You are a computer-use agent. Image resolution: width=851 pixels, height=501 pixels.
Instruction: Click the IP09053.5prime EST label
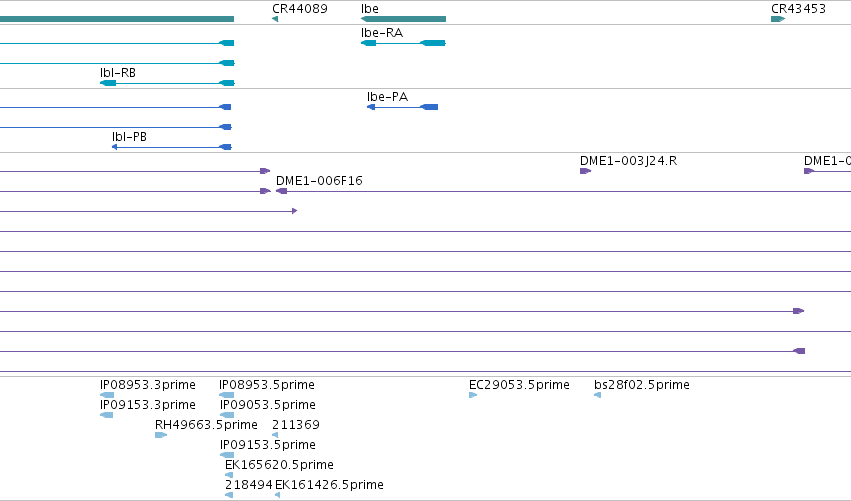point(268,405)
